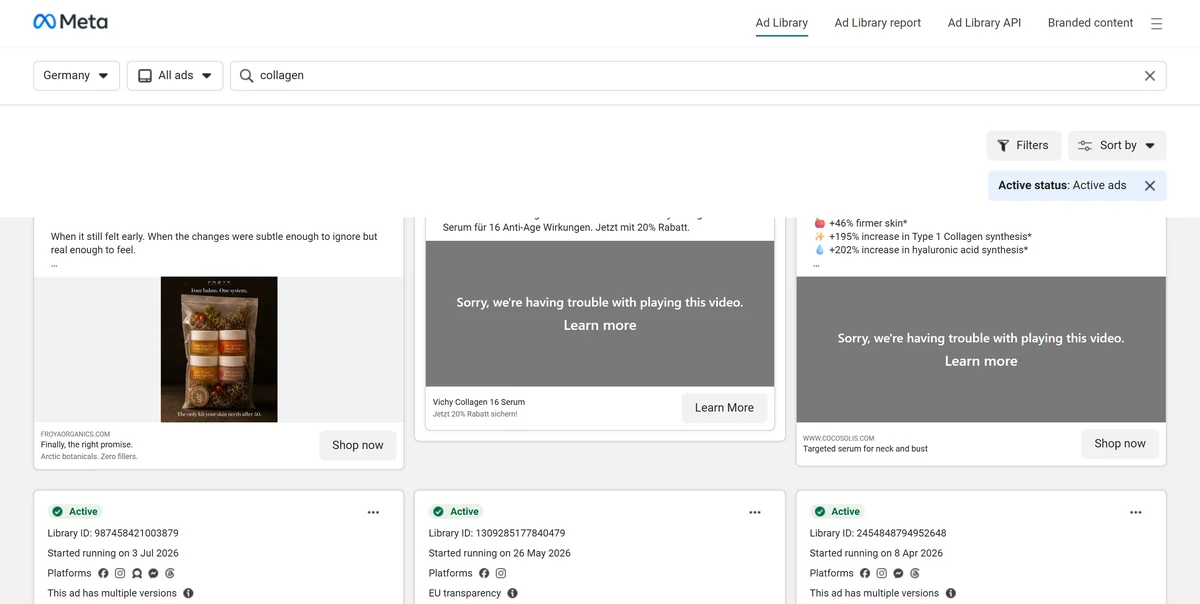Click Shop now on Froyaorganics ad

click(x=358, y=445)
